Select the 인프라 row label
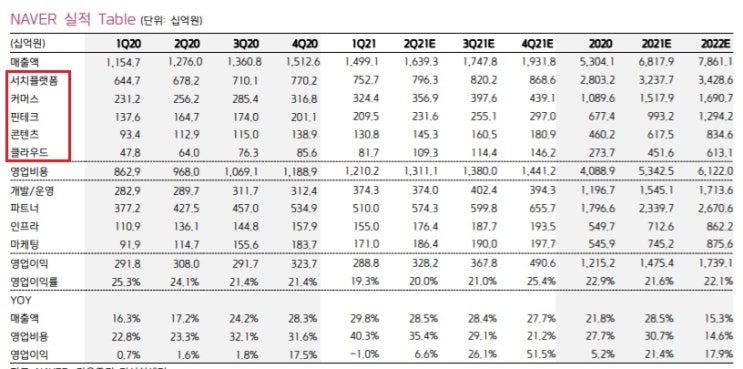This screenshot has height=369, width=743. [x=25, y=226]
